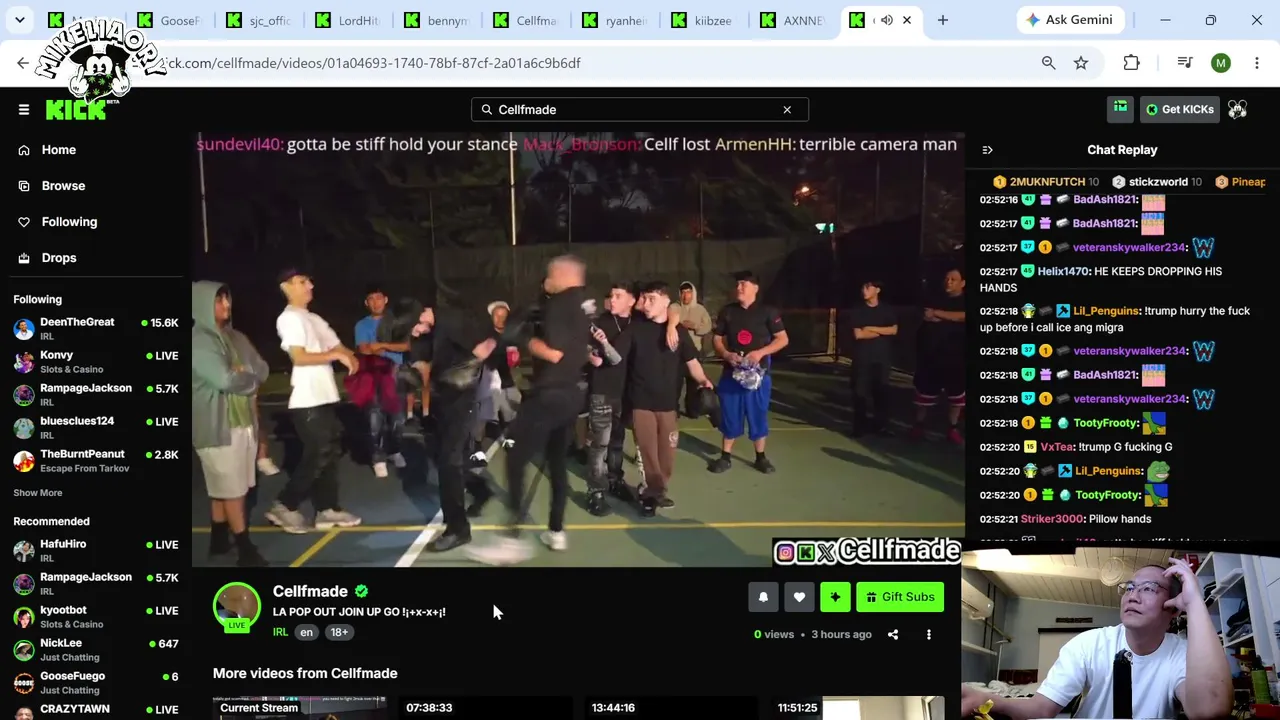This screenshot has height=720, width=1280.
Task: Switch to the GooseF browser tab
Action: tap(172, 20)
